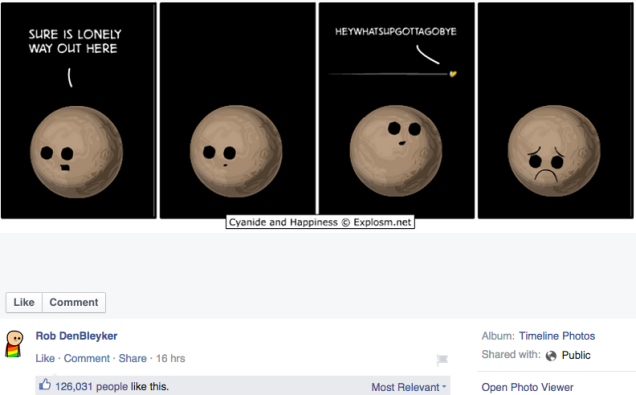
Task: Click Rob DenBleyker's cartoon avatar picture
Action: click(x=14, y=344)
